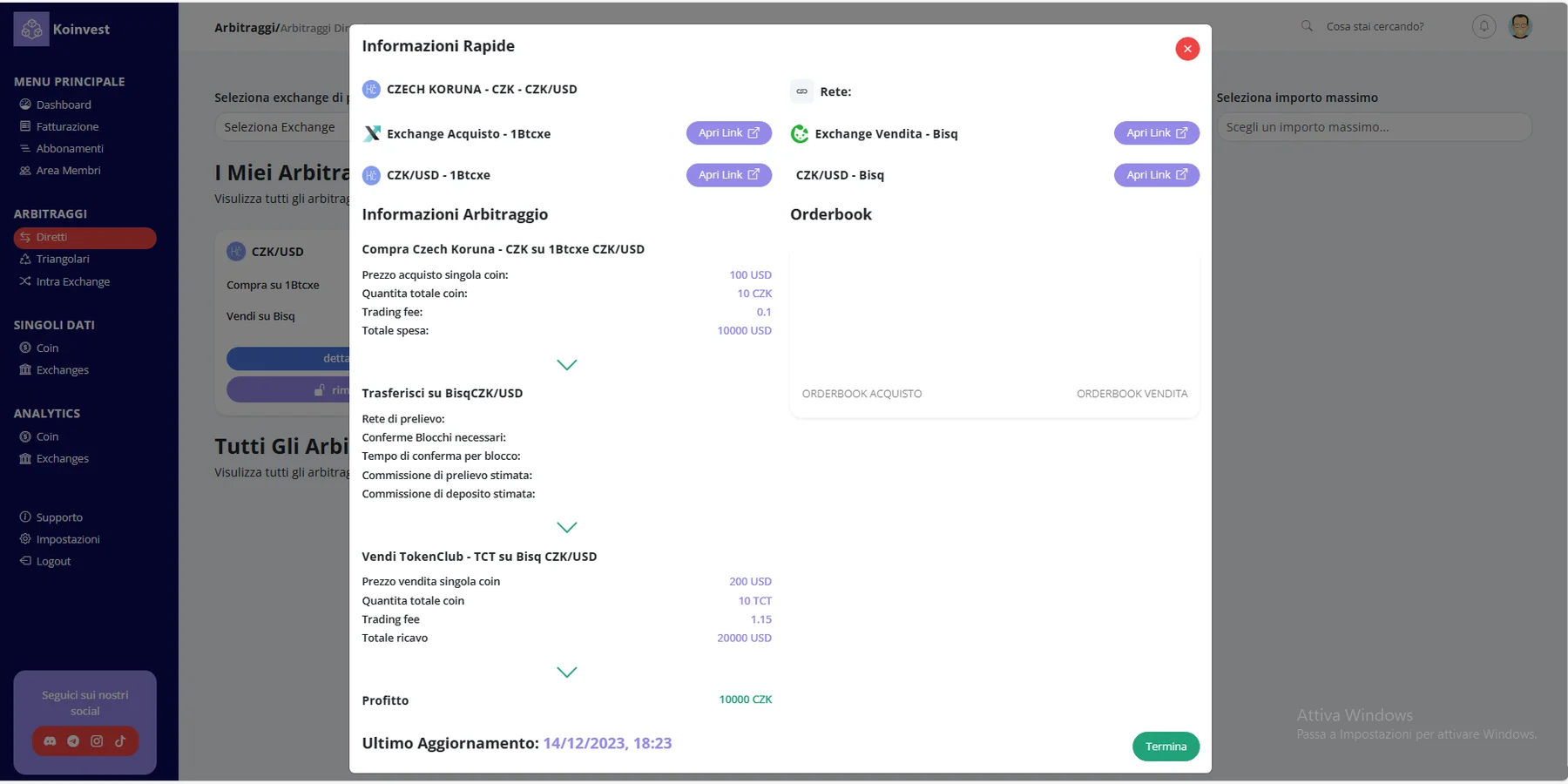1568x784 pixels.
Task: Open Dashboard in the main menu
Action: tap(64, 105)
